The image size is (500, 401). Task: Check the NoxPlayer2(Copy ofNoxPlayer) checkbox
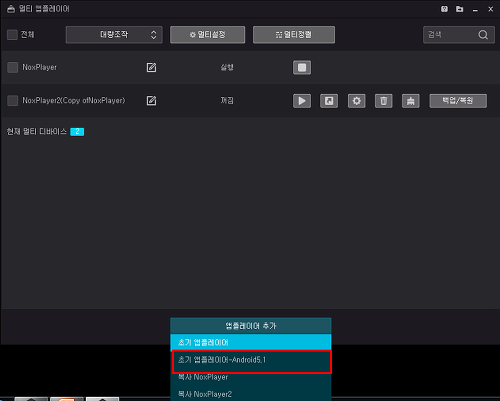(12, 100)
